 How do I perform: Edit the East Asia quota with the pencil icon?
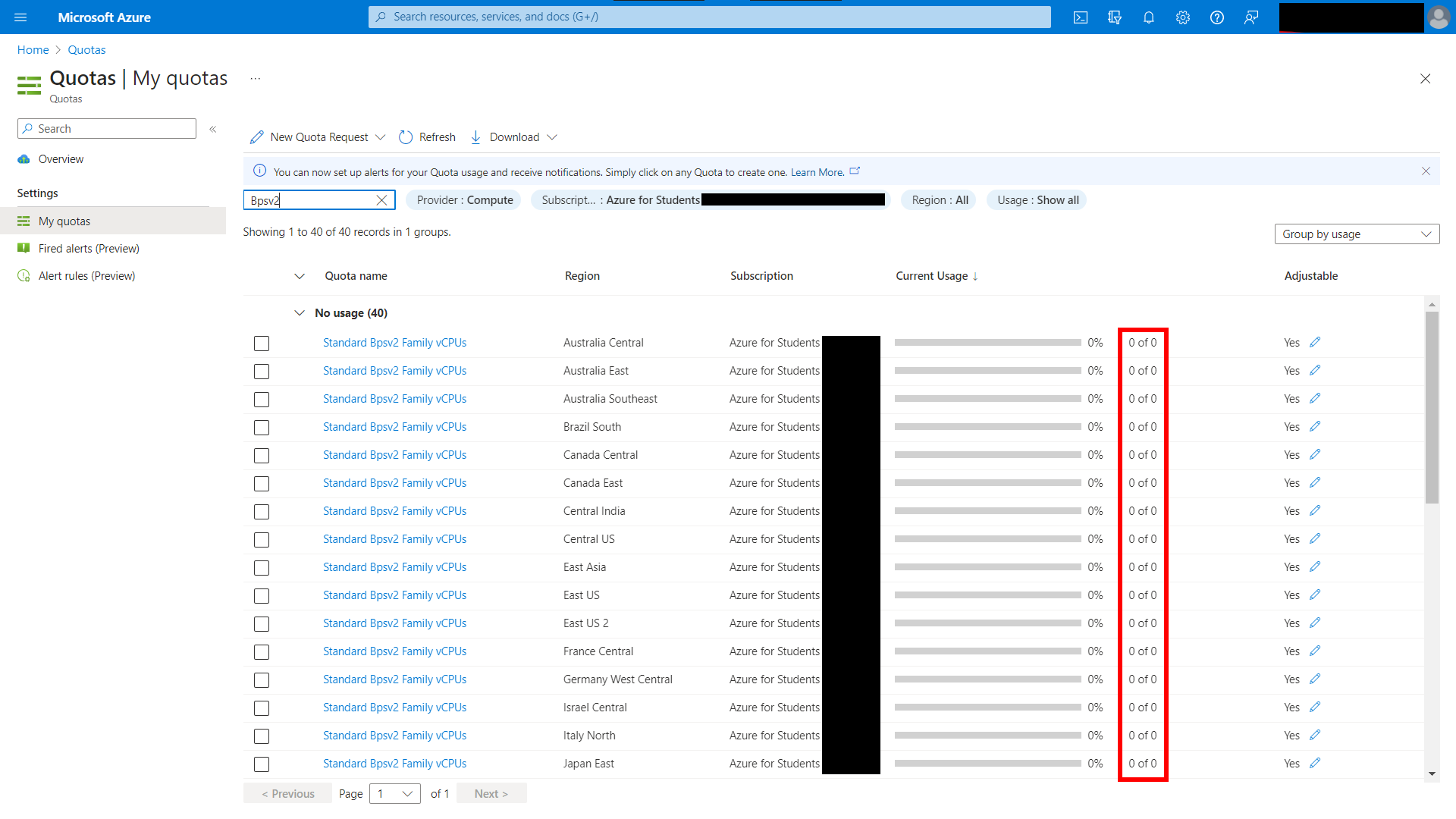pos(1315,566)
